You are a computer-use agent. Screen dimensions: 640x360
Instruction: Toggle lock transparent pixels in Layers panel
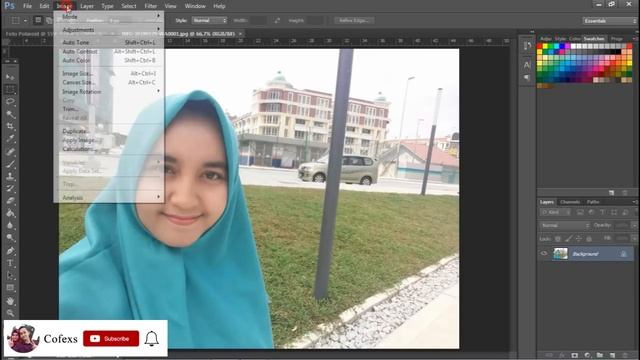(558, 238)
